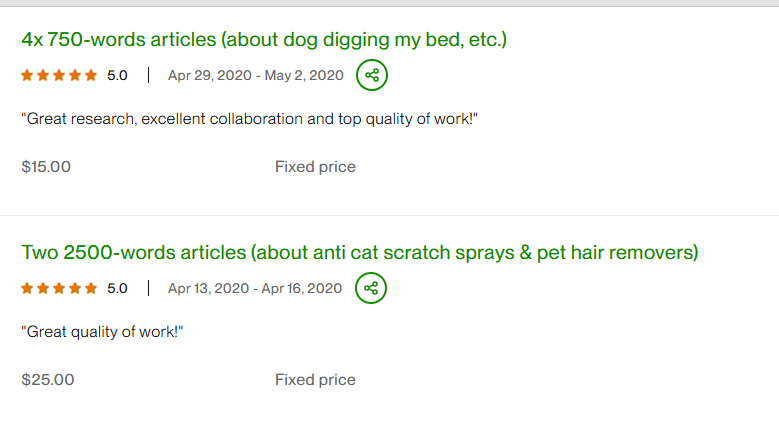
Task: Click the $15.00 price amount
Action: [x=46, y=167]
